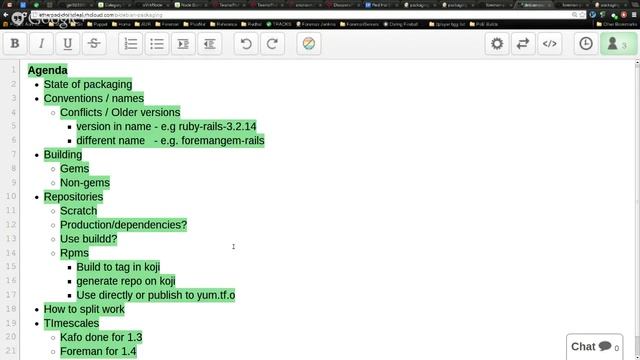Open the Chat box
The image size is (640, 360).
594,347
